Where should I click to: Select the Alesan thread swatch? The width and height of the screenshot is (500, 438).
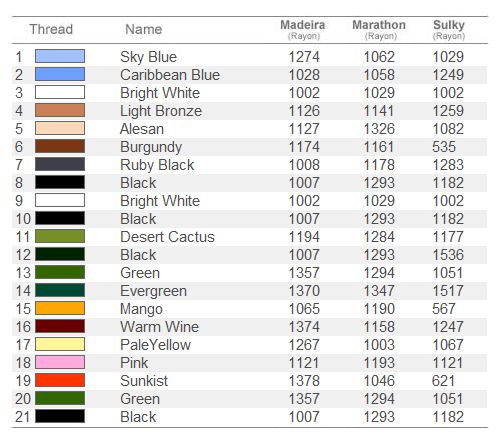coord(60,128)
